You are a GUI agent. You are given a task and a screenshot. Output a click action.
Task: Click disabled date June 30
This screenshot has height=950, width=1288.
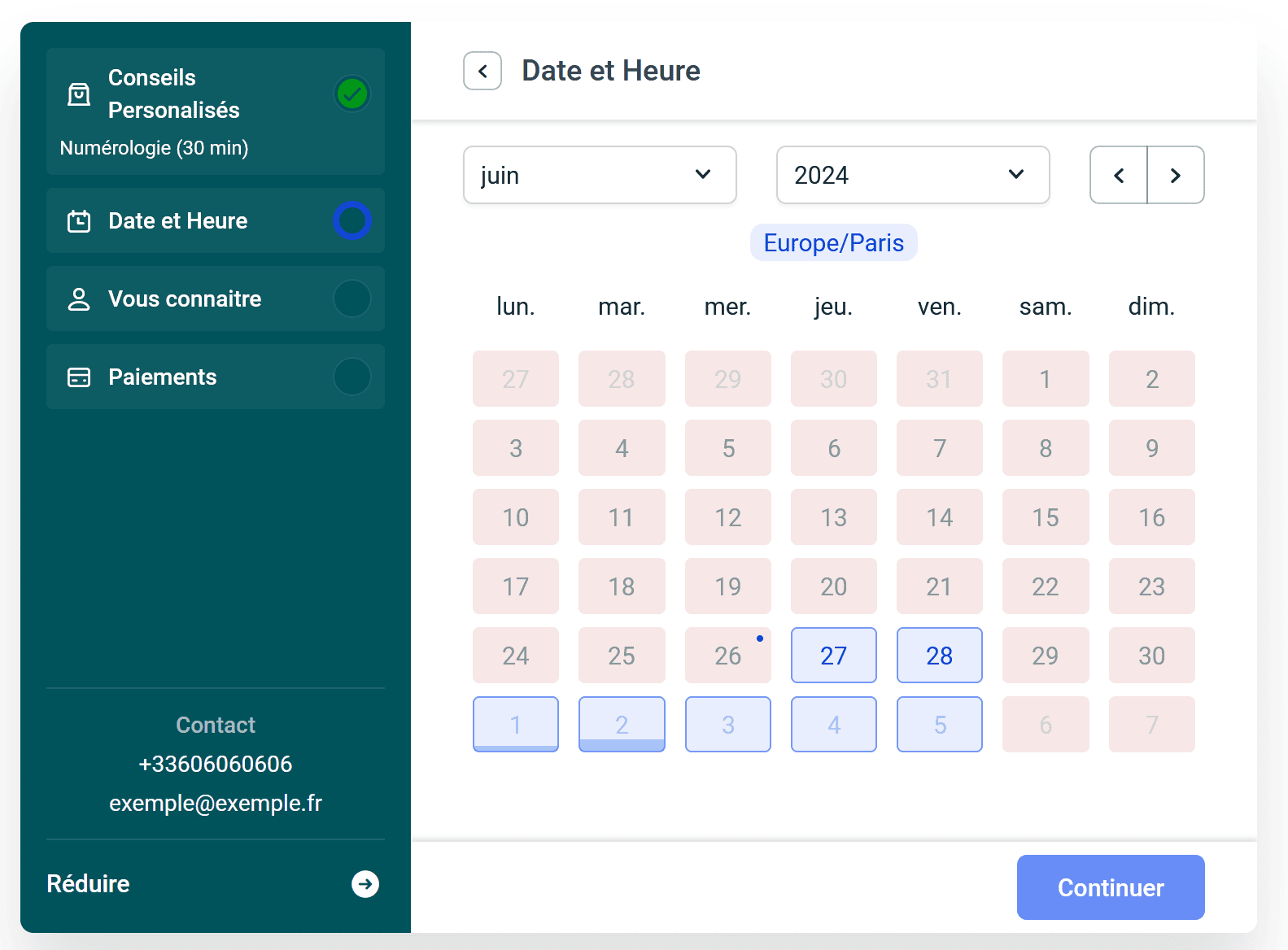coord(1152,655)
